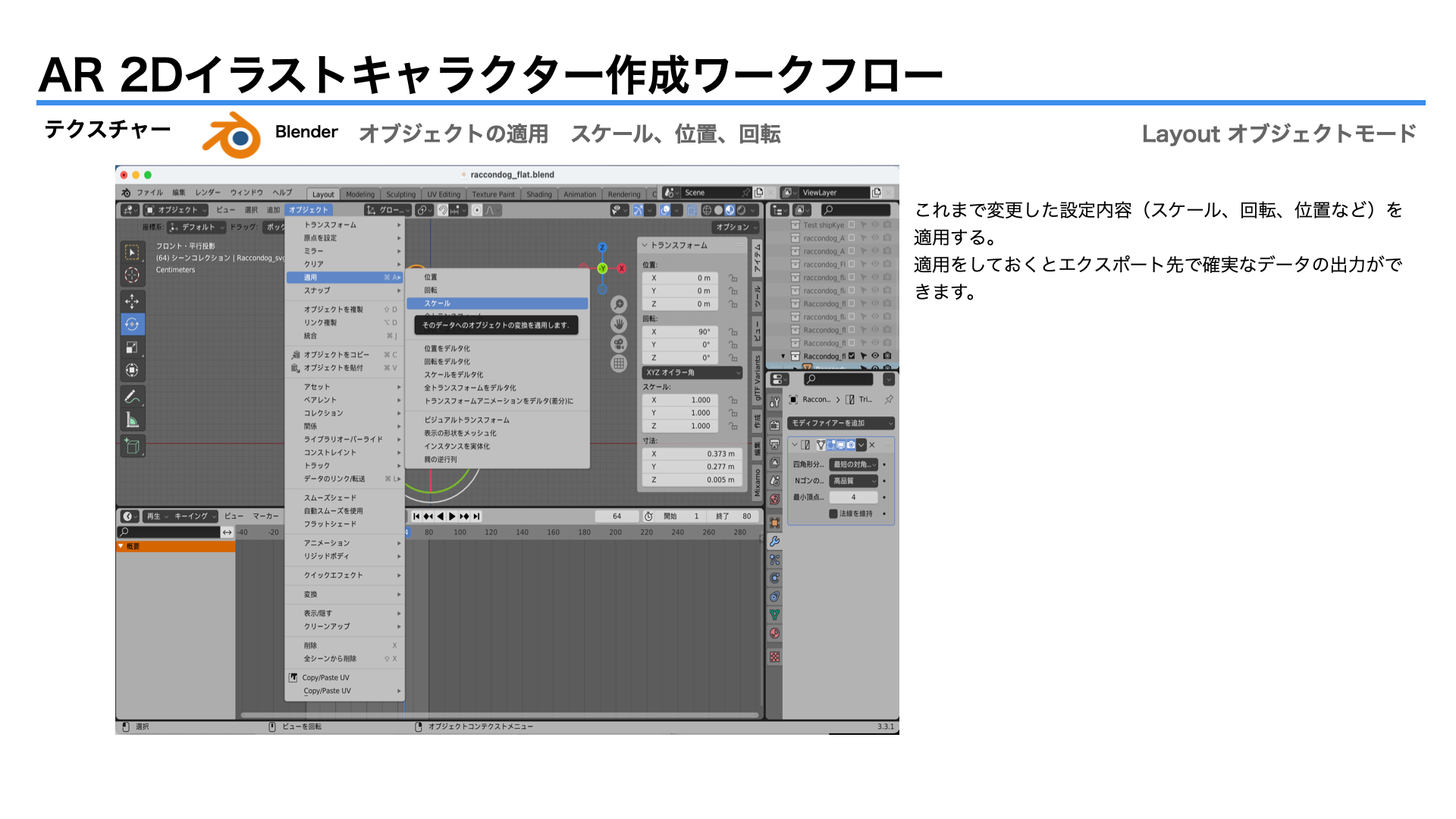
Task: Open the Particles properties tab
Action: 774,560
